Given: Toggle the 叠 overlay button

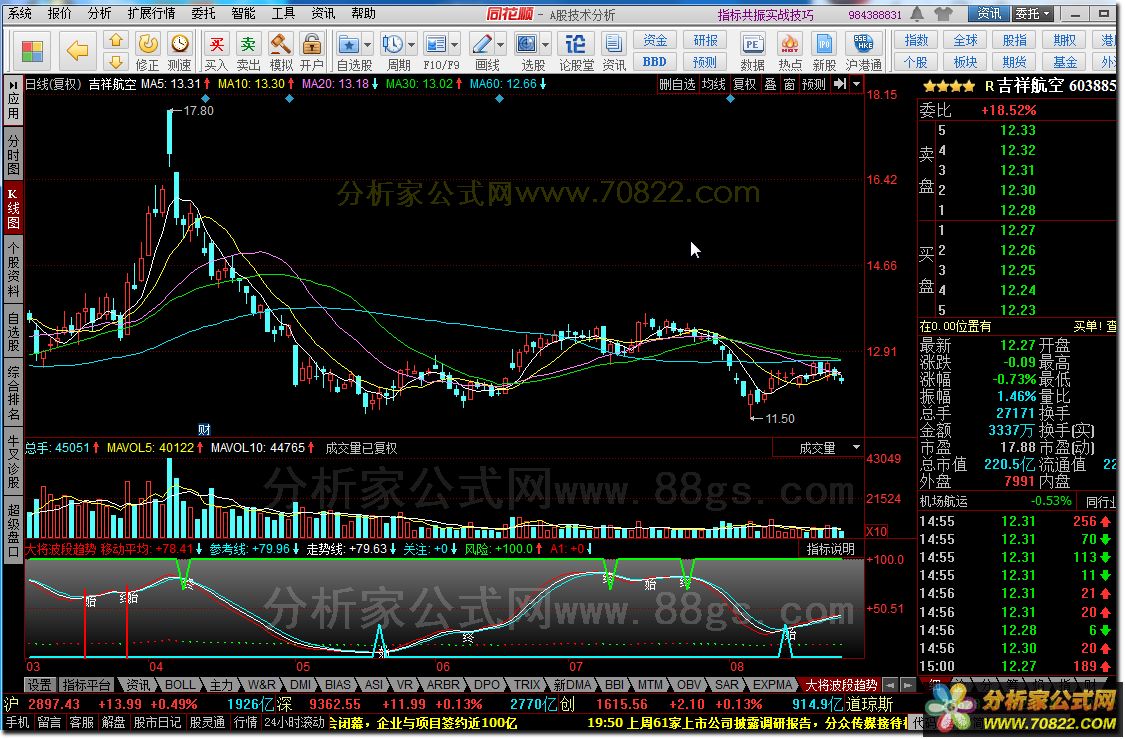Looking at the screenshot, I should (771, 85).
